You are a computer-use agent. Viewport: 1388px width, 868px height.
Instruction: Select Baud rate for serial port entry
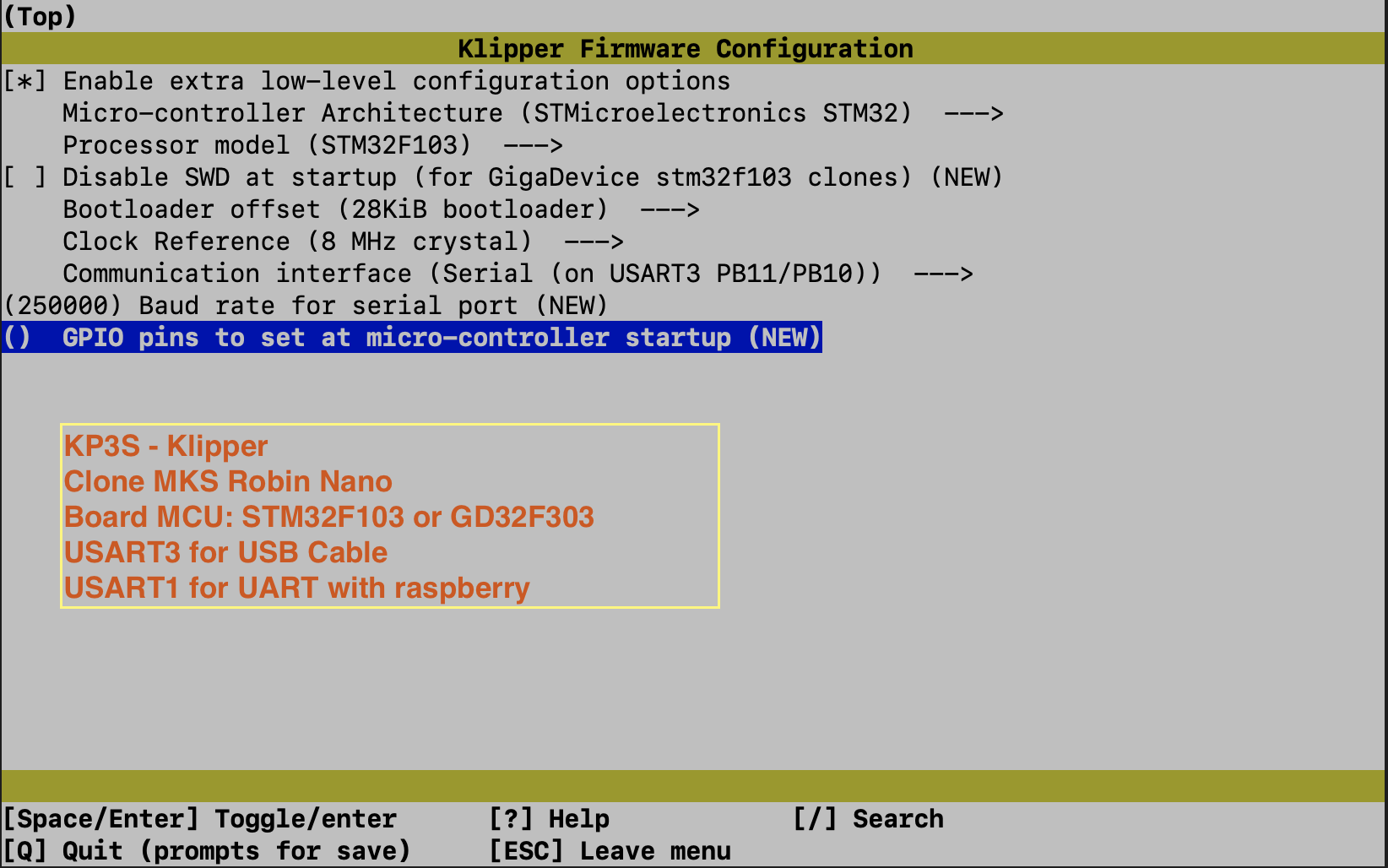point(306,306)
